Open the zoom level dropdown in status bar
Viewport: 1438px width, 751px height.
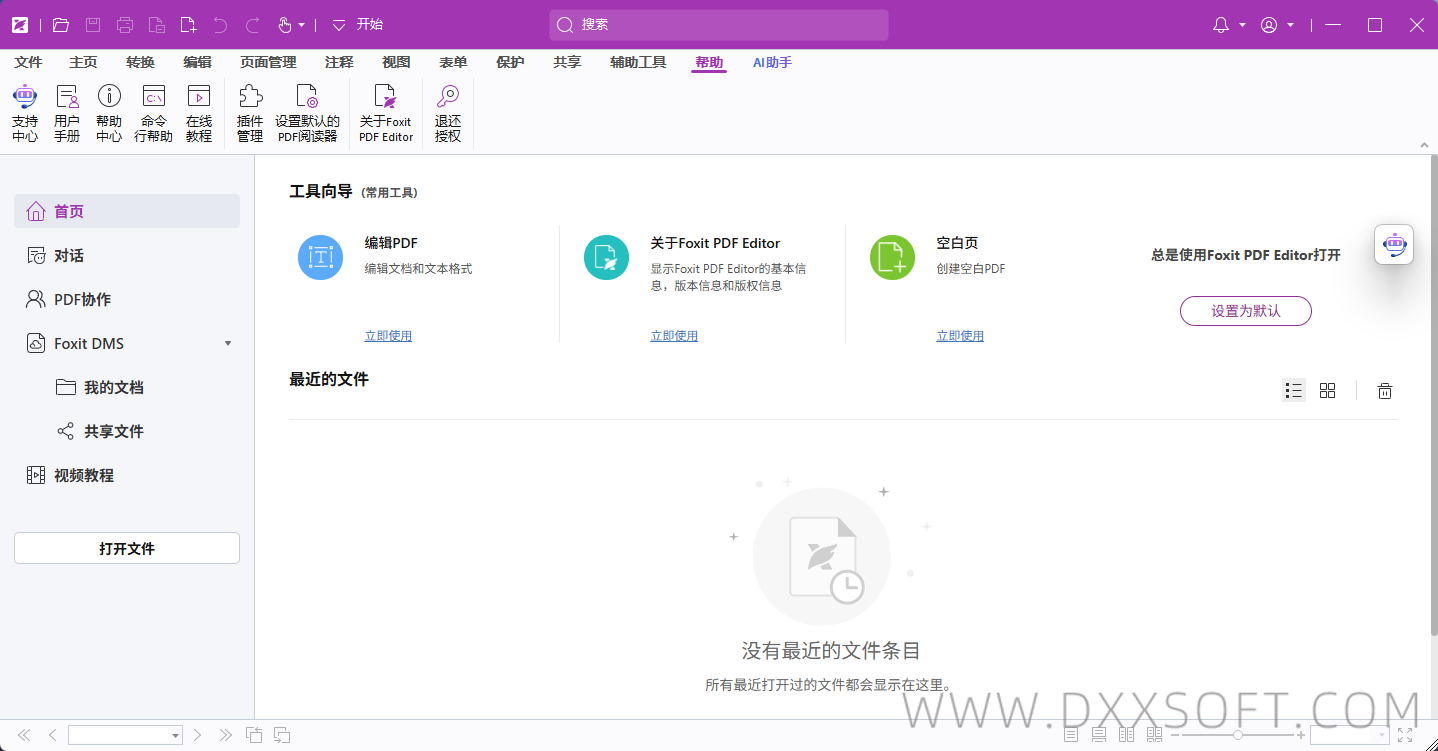pyautogui.click(x=1383, y=736)
